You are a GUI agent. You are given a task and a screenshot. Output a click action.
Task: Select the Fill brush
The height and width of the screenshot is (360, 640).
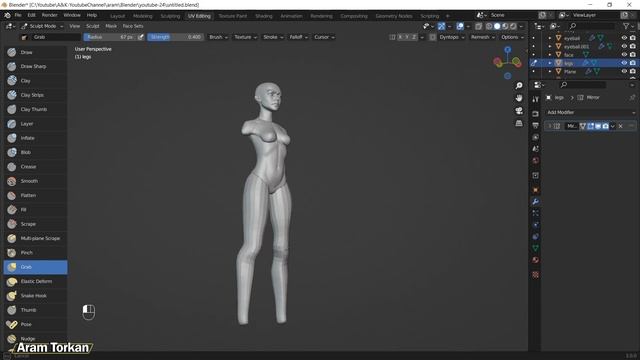[x=35, y=210]
